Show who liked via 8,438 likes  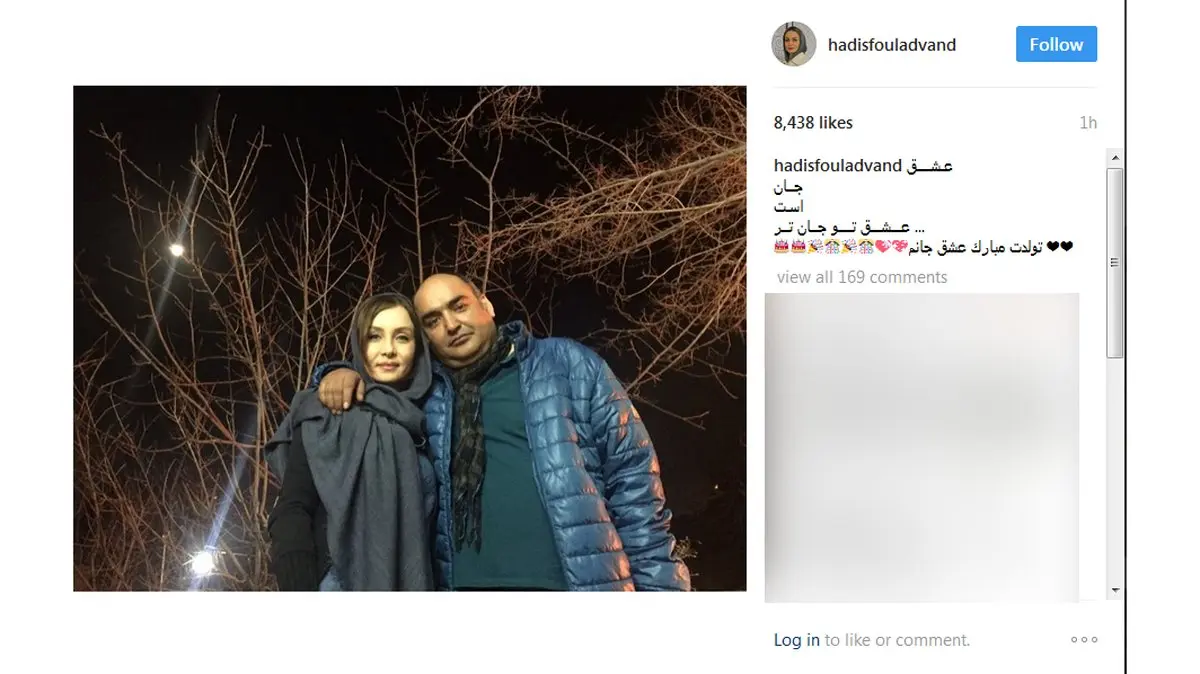tap(813, 123)
